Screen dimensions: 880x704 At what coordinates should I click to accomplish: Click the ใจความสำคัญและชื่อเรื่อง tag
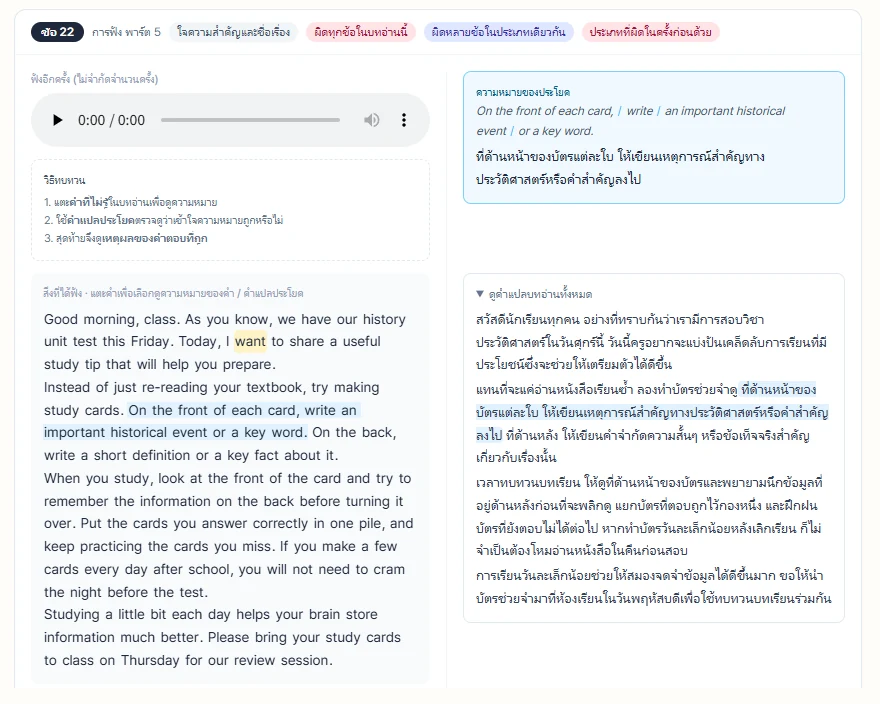[x=233, y=32]
